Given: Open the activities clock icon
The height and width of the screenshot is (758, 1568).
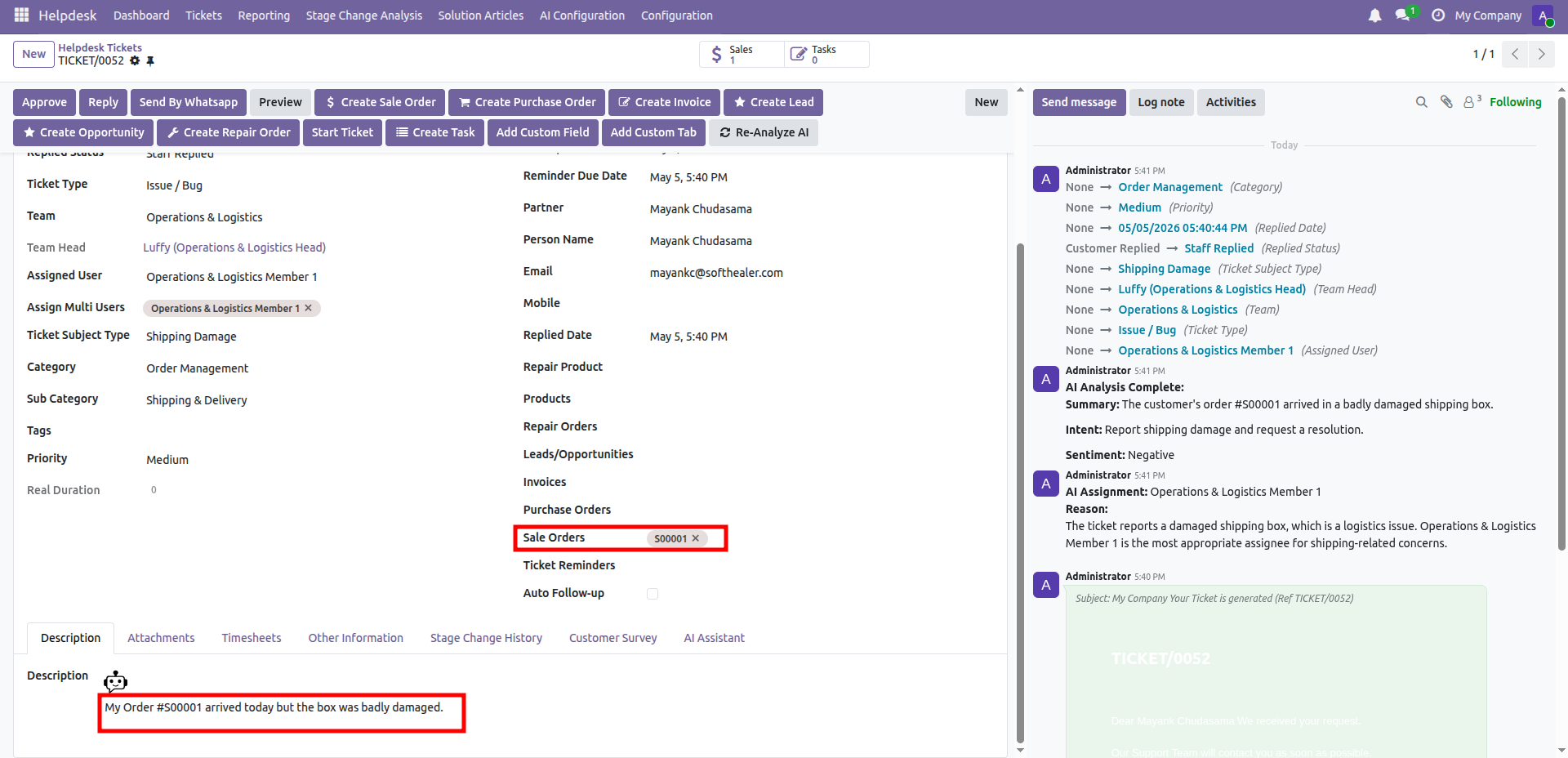Looking at the screenshot, I should (x=1438, y=16).
